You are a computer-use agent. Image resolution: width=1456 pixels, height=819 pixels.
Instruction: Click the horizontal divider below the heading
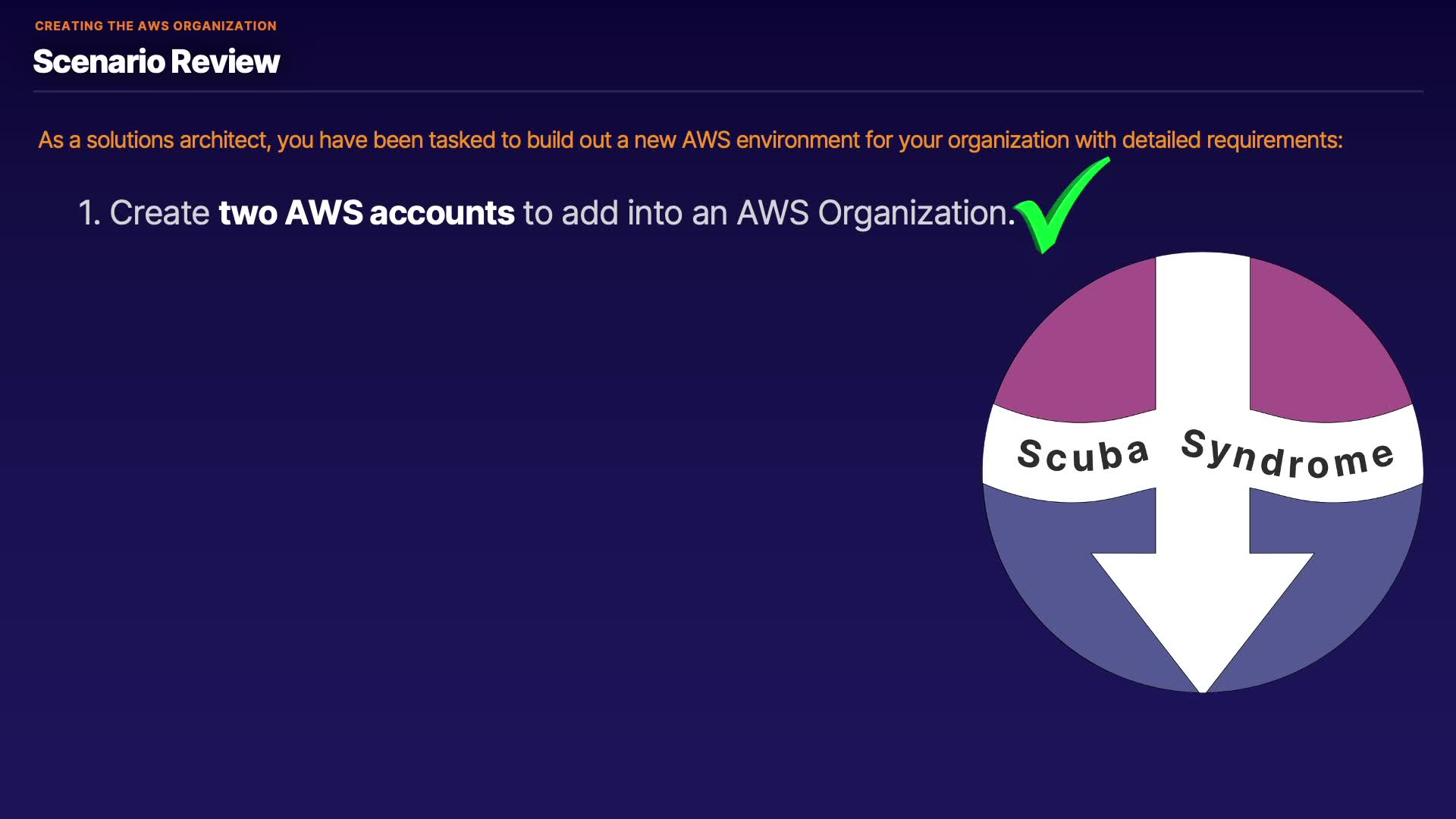point(728,92)
